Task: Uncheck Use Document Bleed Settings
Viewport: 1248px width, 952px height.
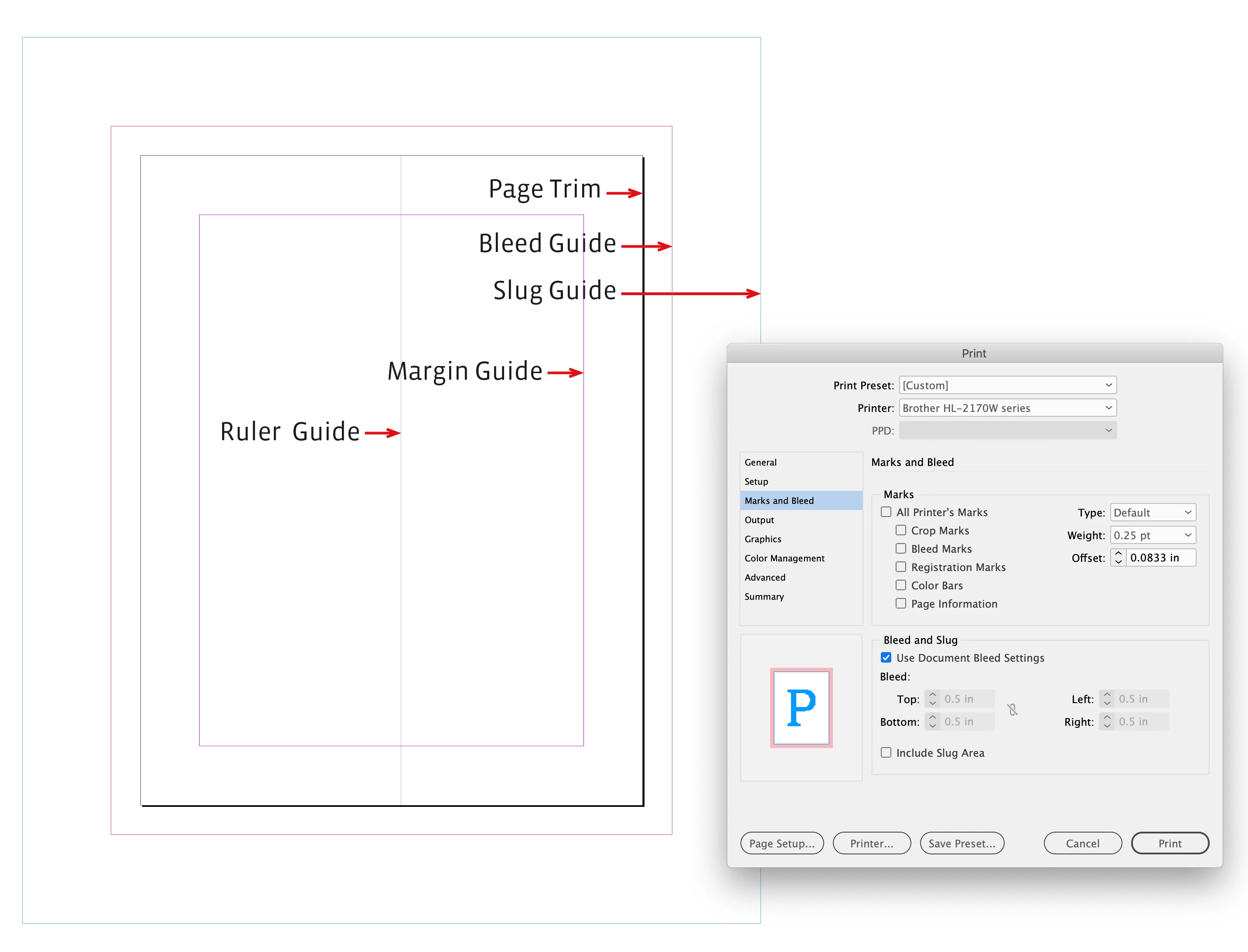Action: pyautogui.click(x=886, y=658)
